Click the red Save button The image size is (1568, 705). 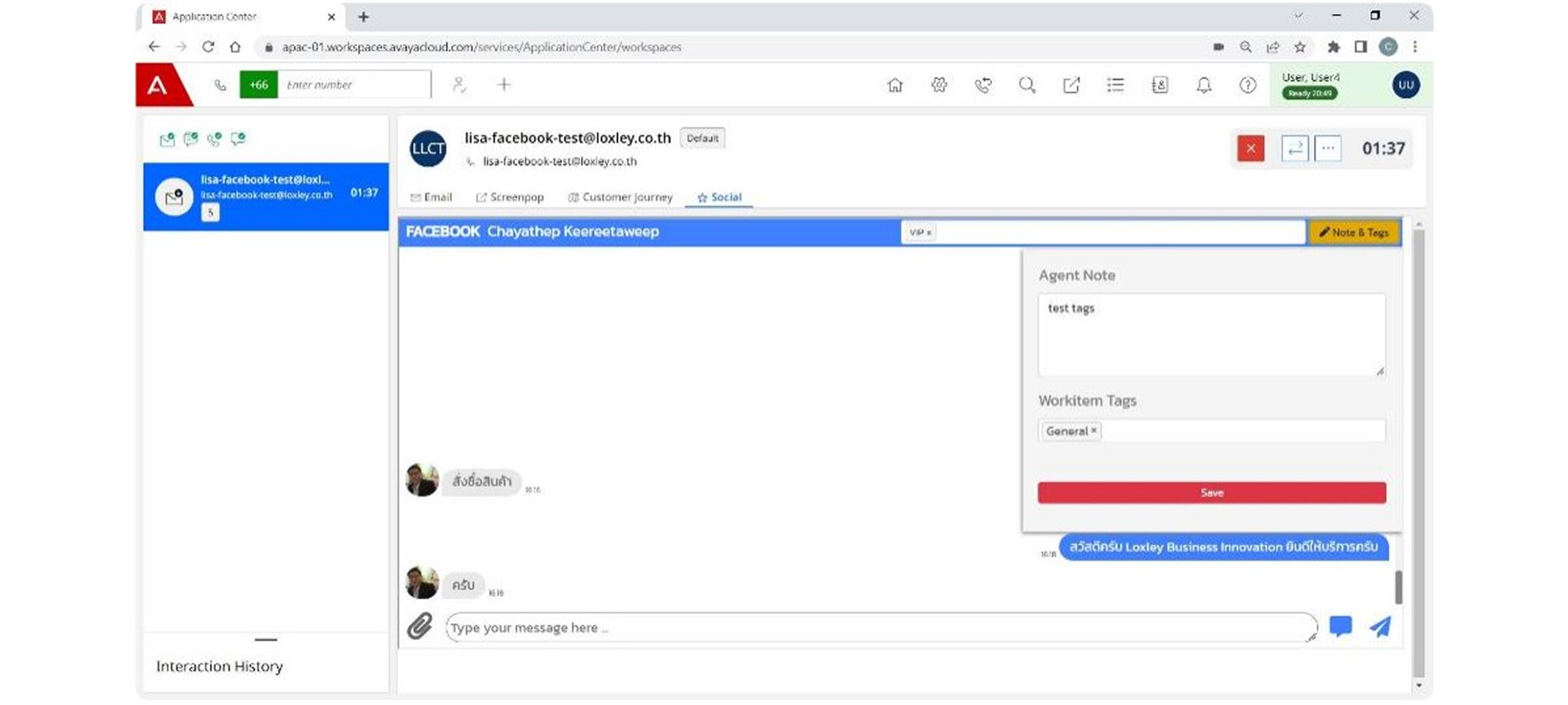pos(1212,493)
